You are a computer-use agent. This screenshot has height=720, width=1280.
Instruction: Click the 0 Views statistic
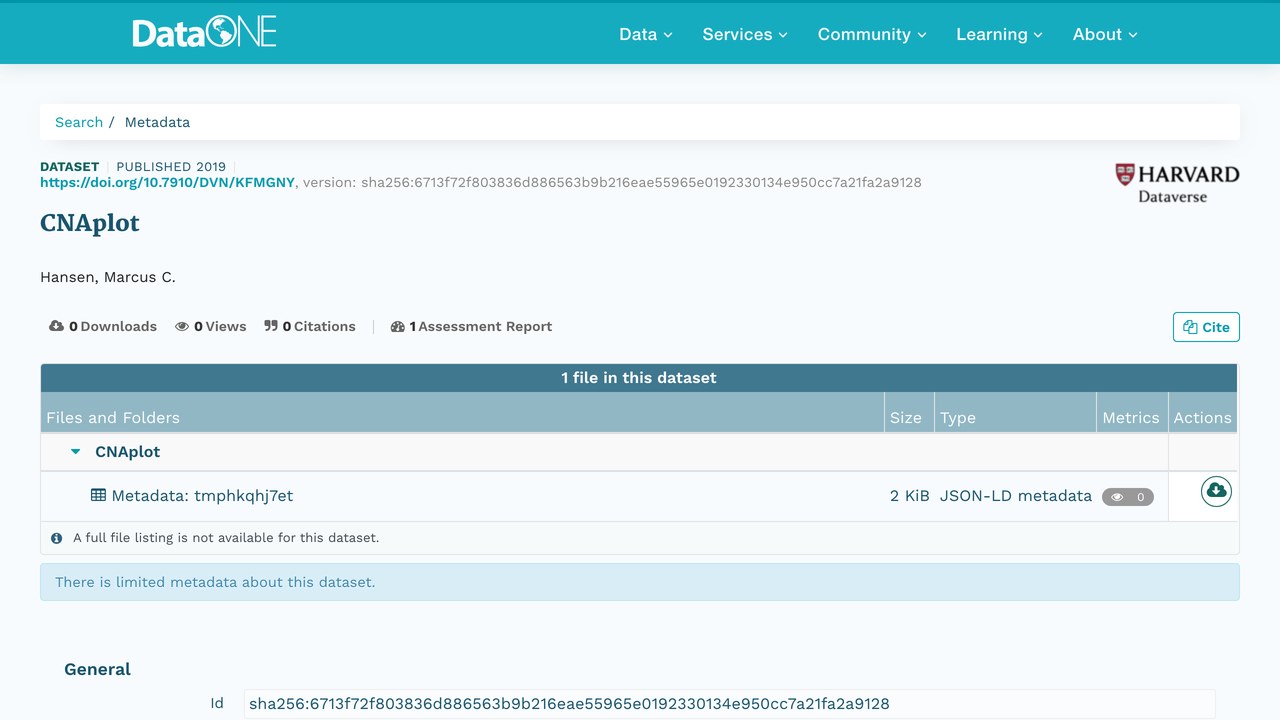[x=210, y=326]
